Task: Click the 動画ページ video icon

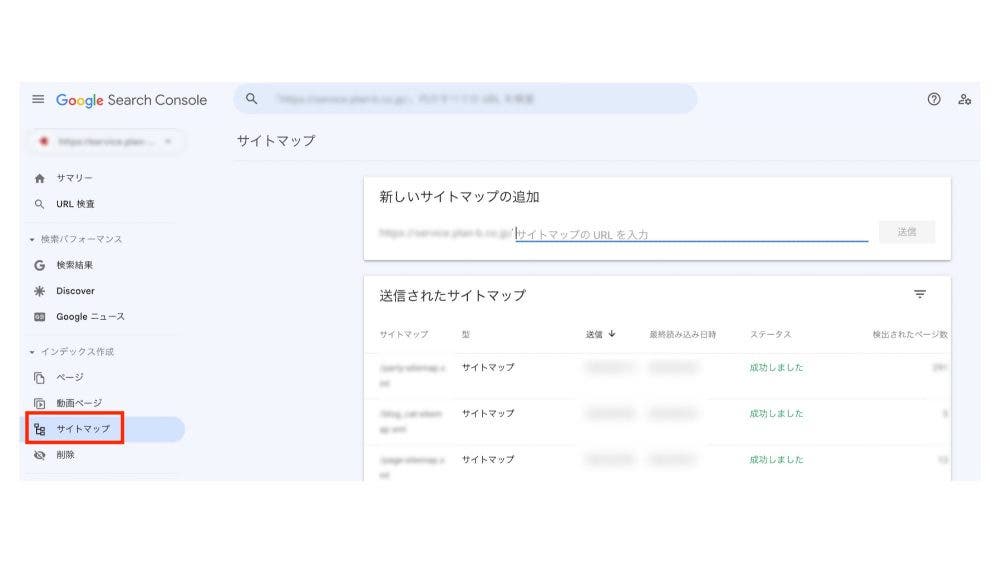Action: coord(39,403)
